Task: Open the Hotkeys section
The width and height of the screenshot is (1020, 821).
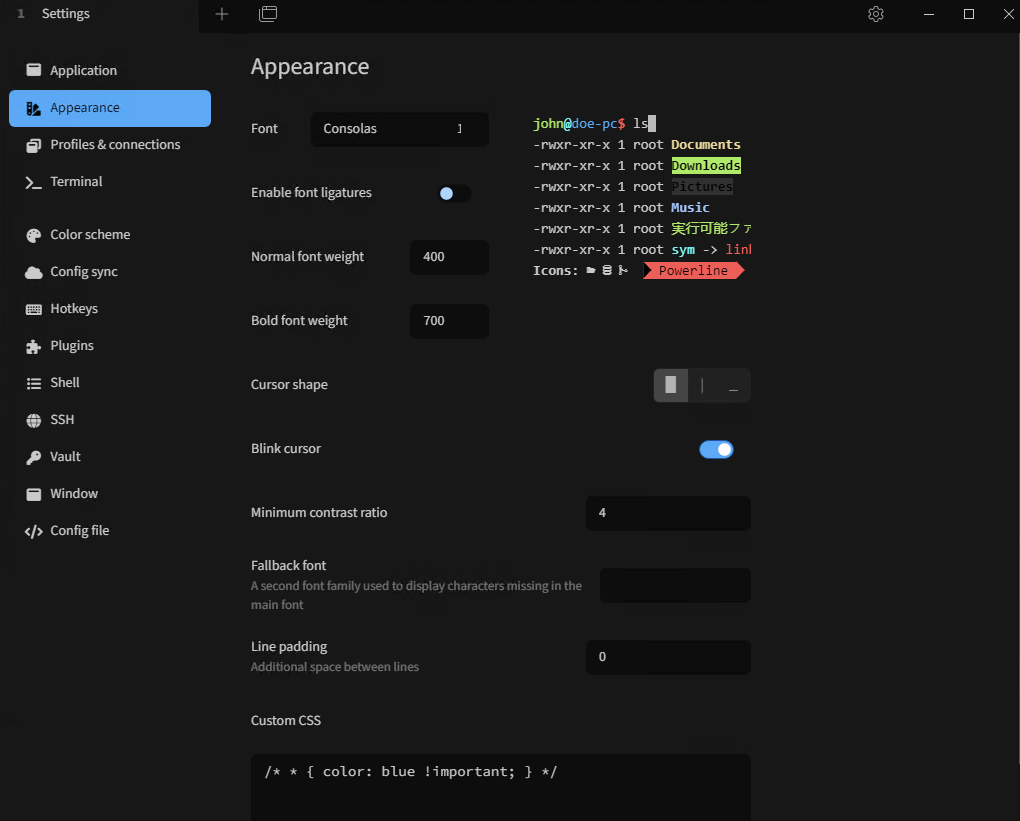Action: click(x=110, y=308)
